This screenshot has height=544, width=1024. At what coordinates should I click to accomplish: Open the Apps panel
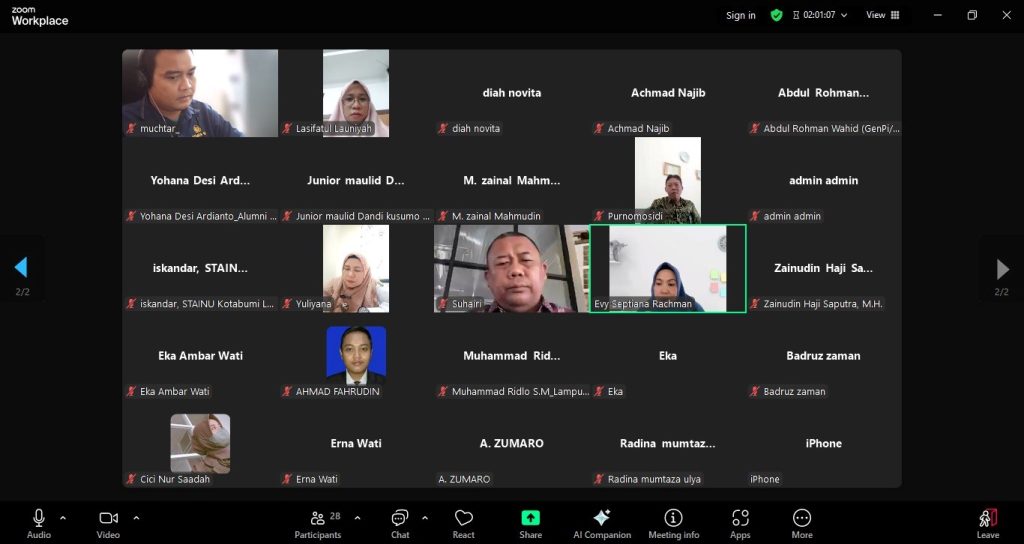(x=740, y=523)
